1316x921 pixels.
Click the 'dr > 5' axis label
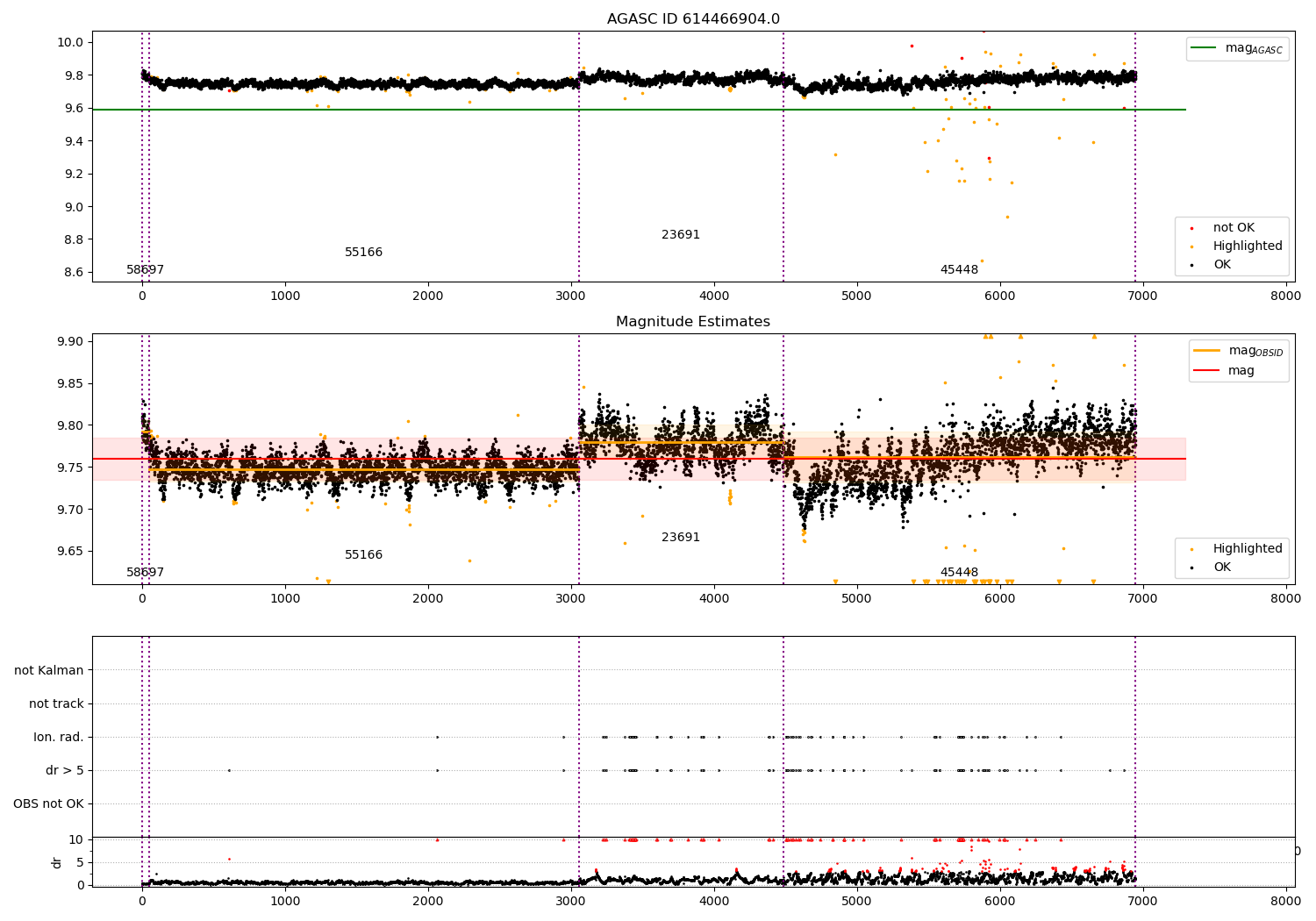point(65,771)
